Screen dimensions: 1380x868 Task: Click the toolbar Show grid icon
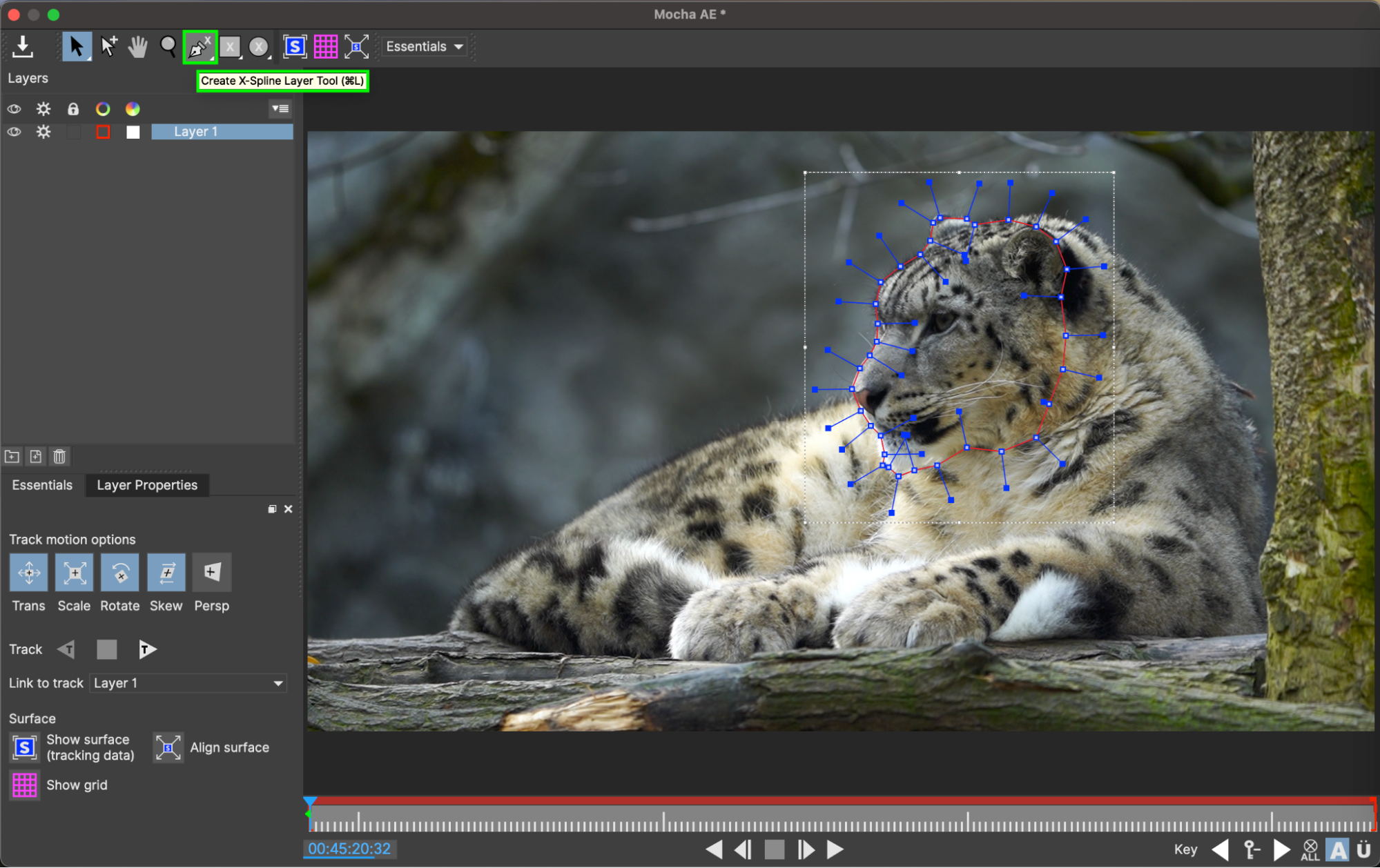coord(325,47)
